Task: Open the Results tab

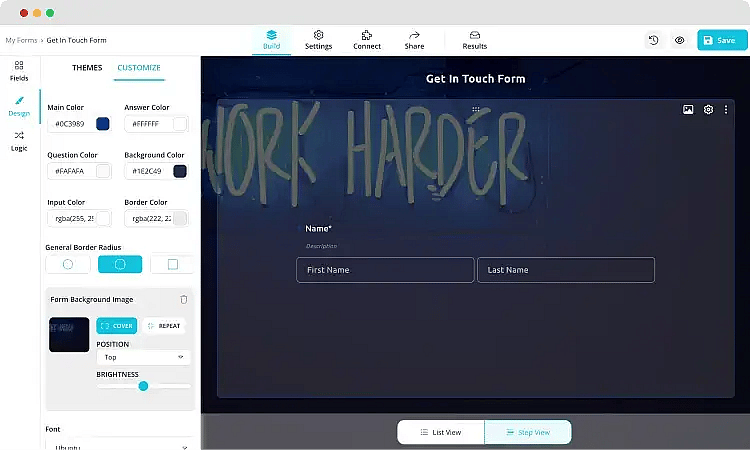Action: click(474, 40)
